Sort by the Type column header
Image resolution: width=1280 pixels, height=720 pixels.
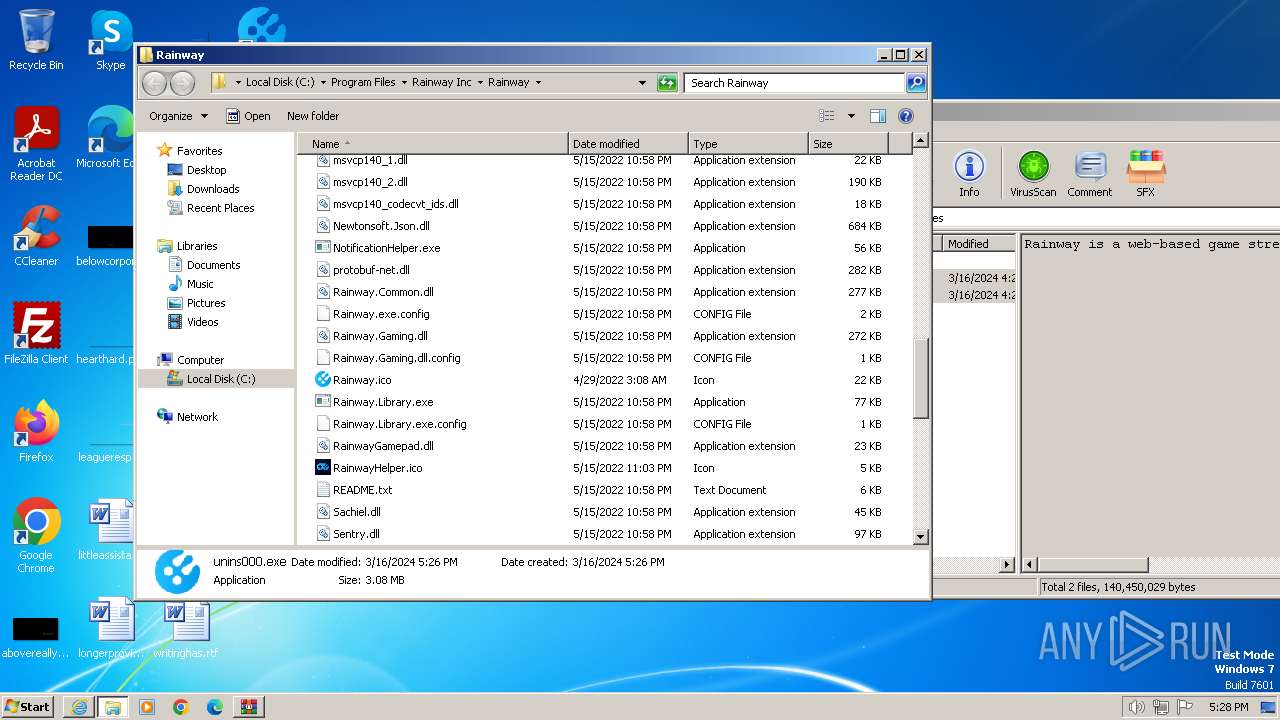click(748, 144)
